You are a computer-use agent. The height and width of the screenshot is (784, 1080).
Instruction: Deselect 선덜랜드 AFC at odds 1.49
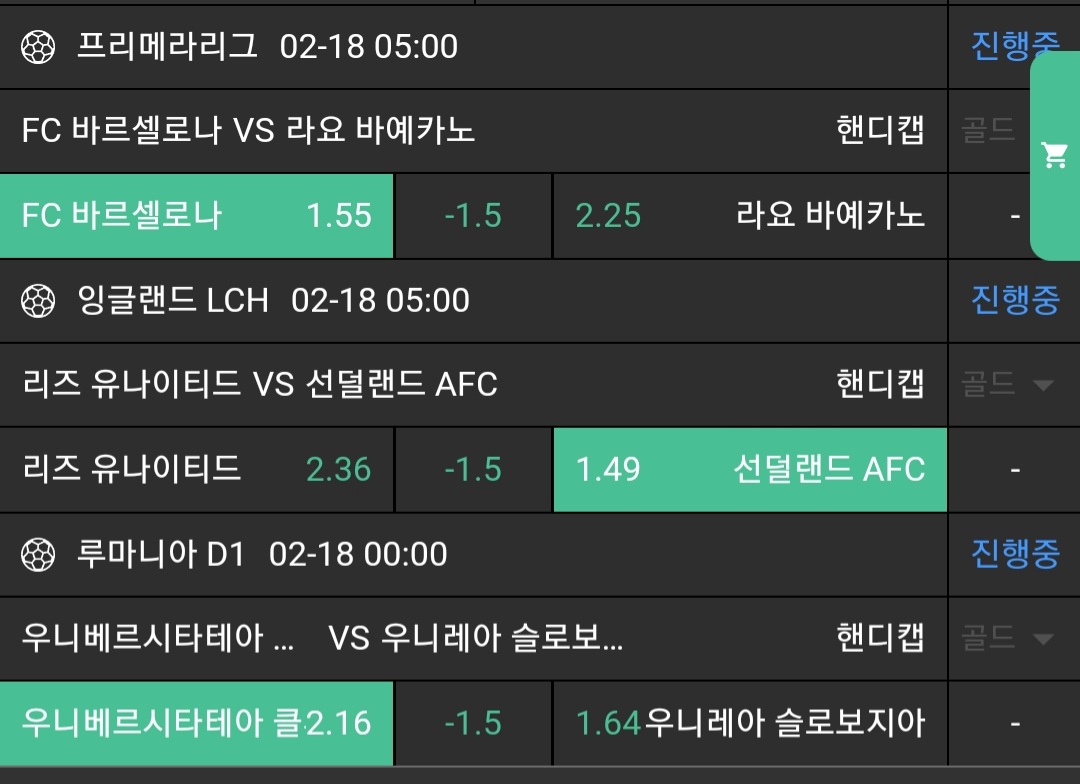pyautogui.click(x=750, y=470)
